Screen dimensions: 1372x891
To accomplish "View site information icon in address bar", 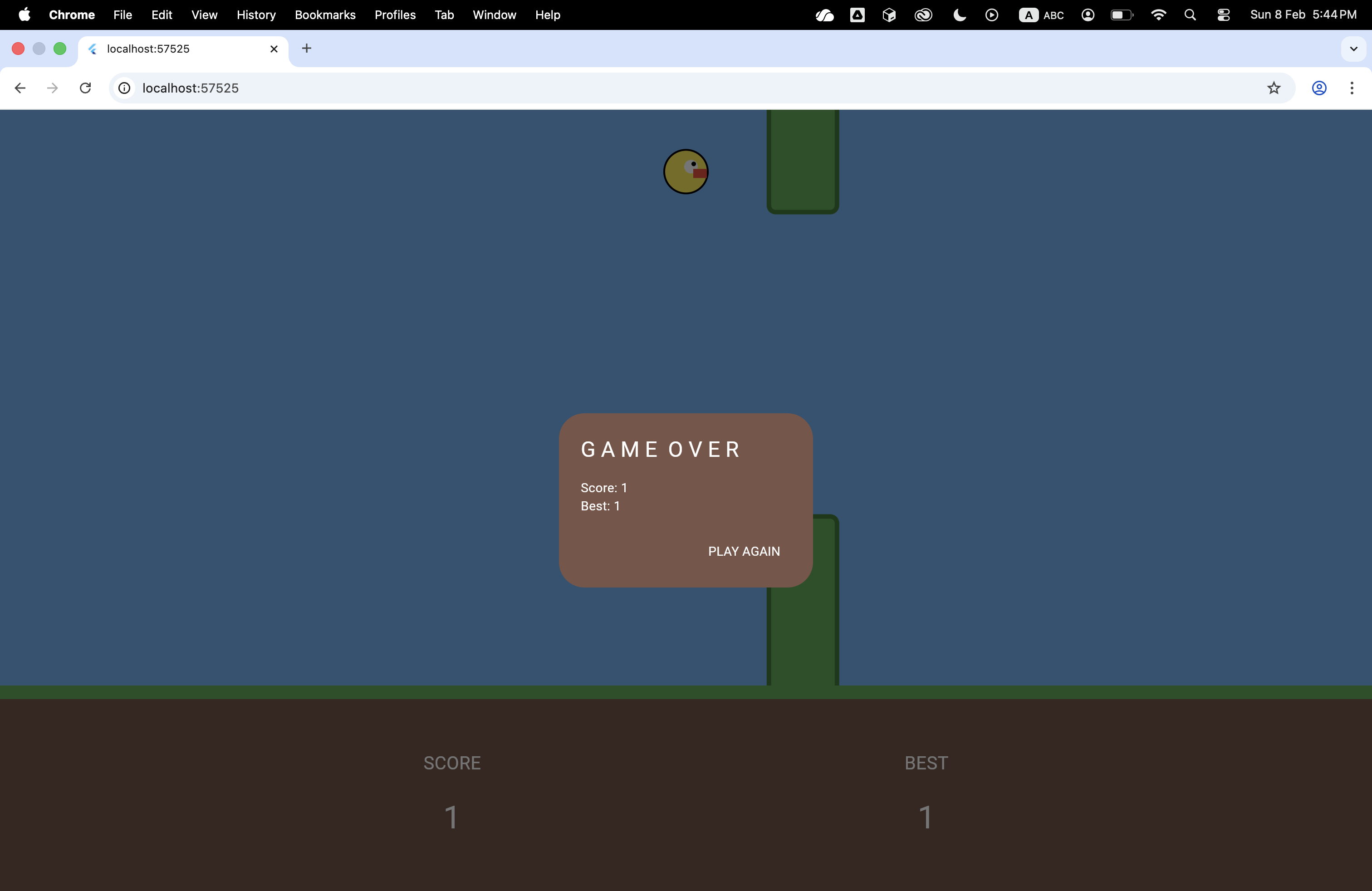I will pos(124,88).
